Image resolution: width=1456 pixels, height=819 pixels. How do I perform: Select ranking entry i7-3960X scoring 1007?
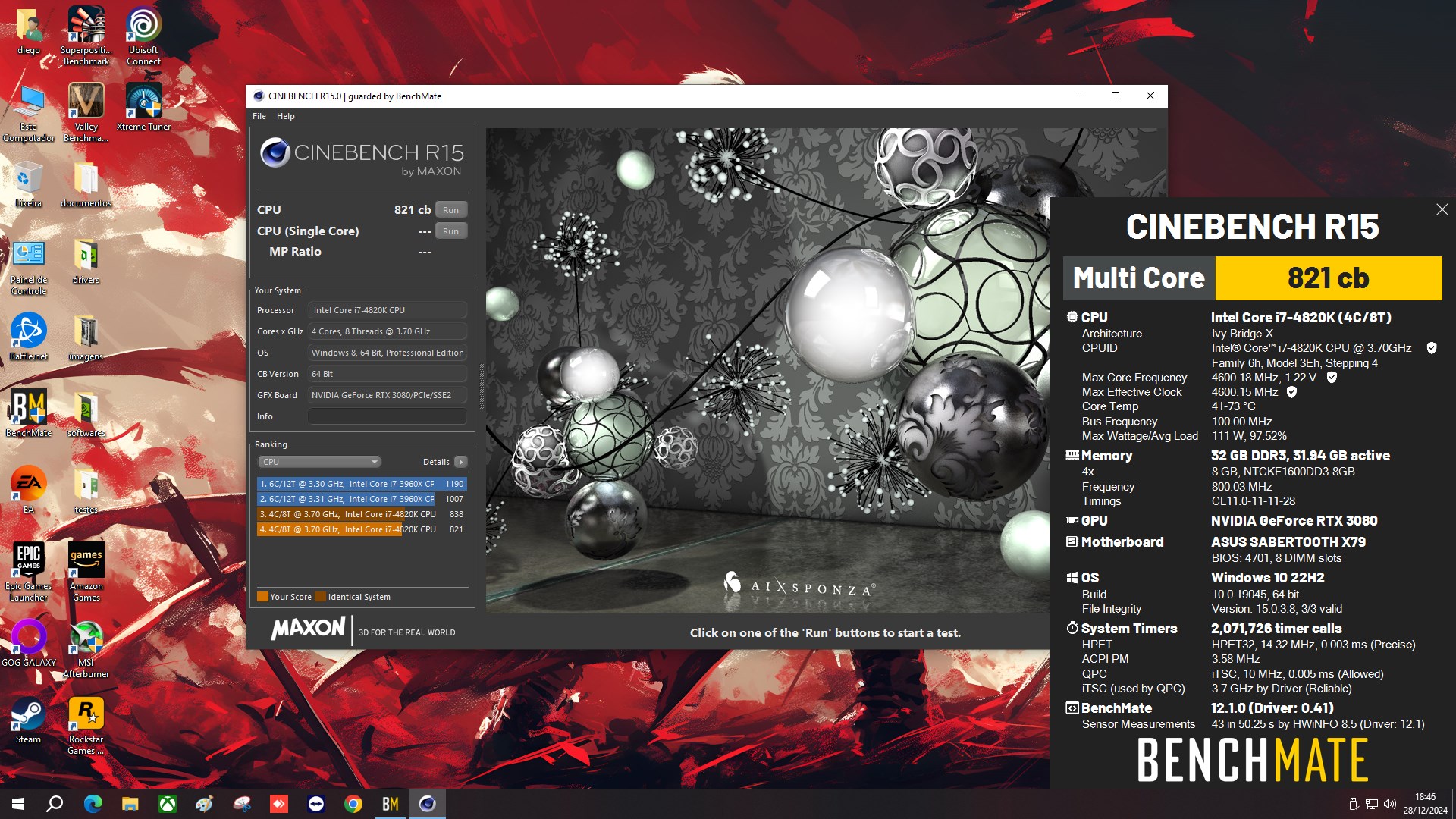point(362,499)
